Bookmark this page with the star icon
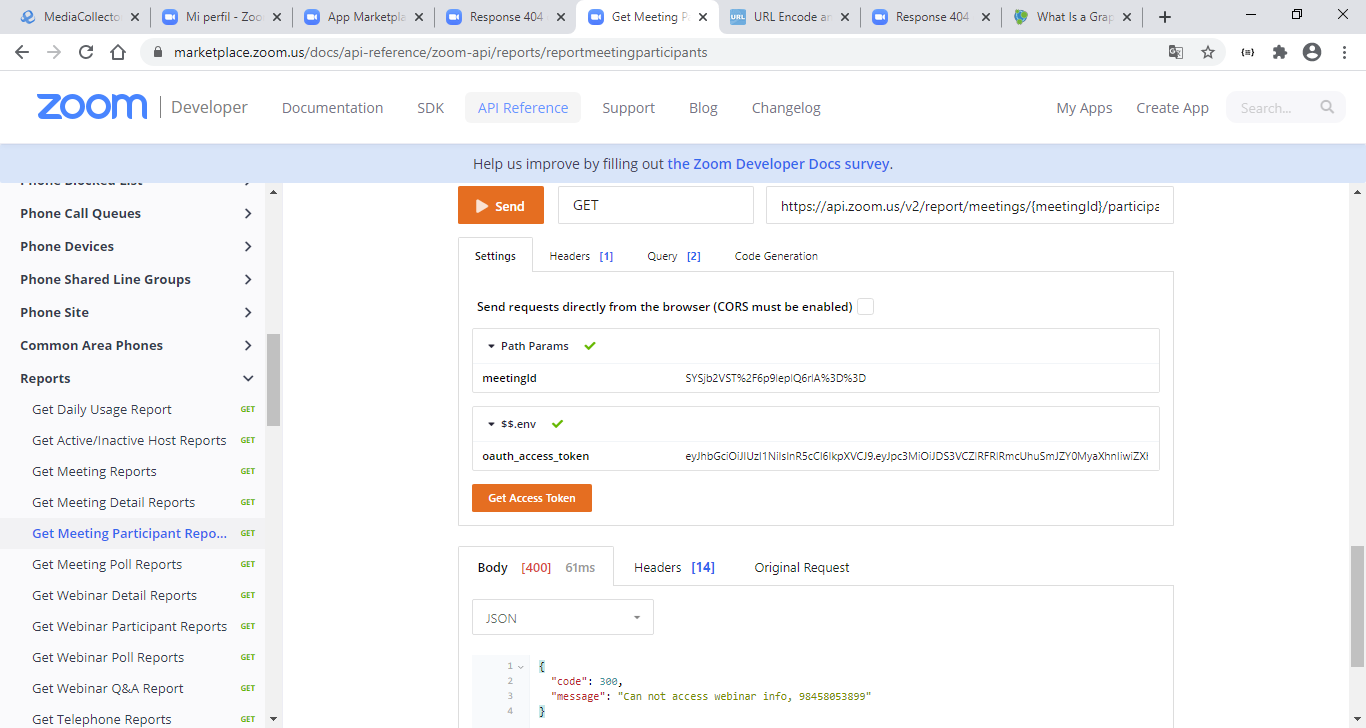 coord(1208,52)
